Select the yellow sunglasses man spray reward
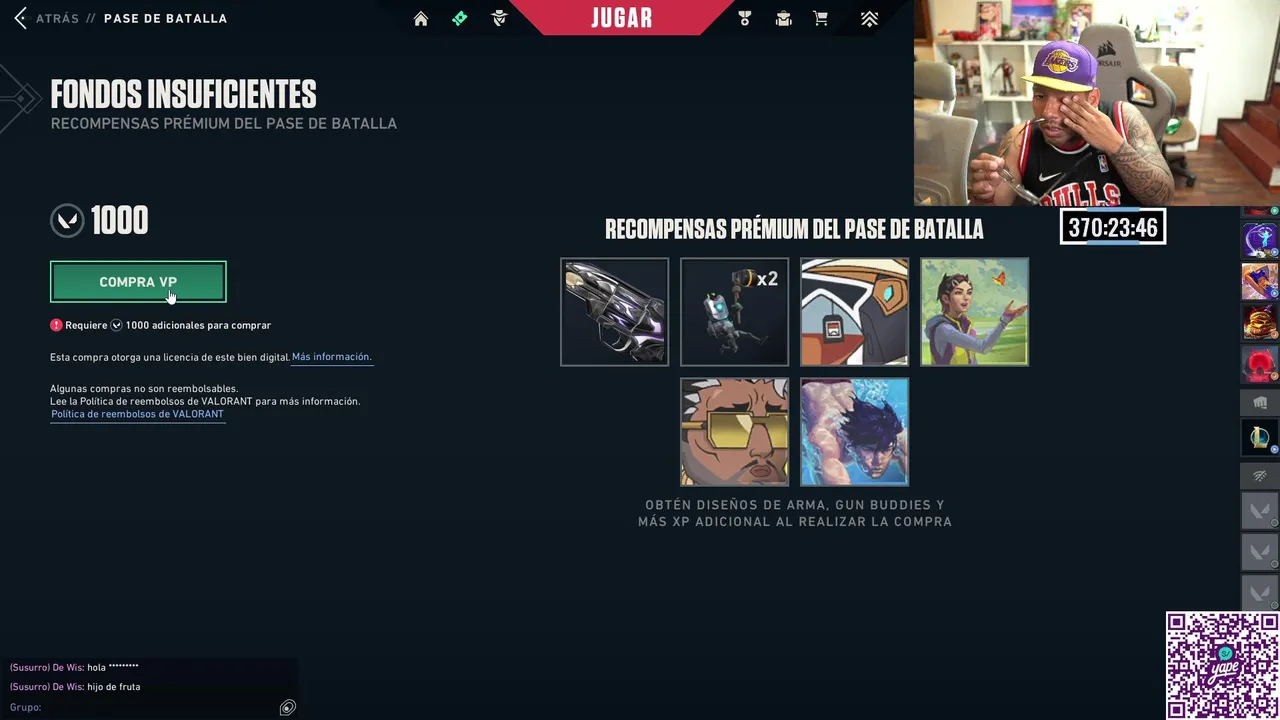This screenshot has width=1280, height=720. click(x=734, y=432)
